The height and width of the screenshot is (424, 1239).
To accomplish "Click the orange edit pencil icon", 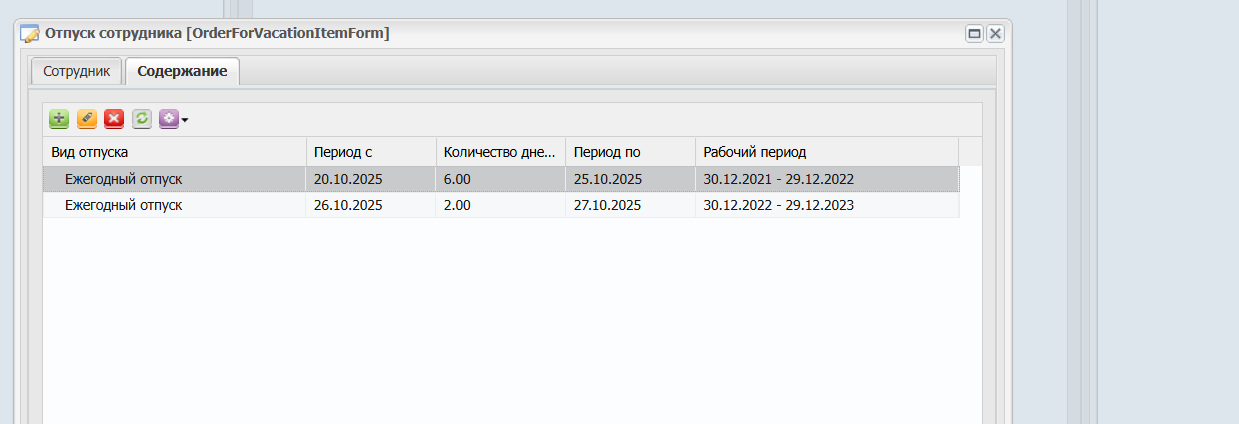I will coord(87,119).
